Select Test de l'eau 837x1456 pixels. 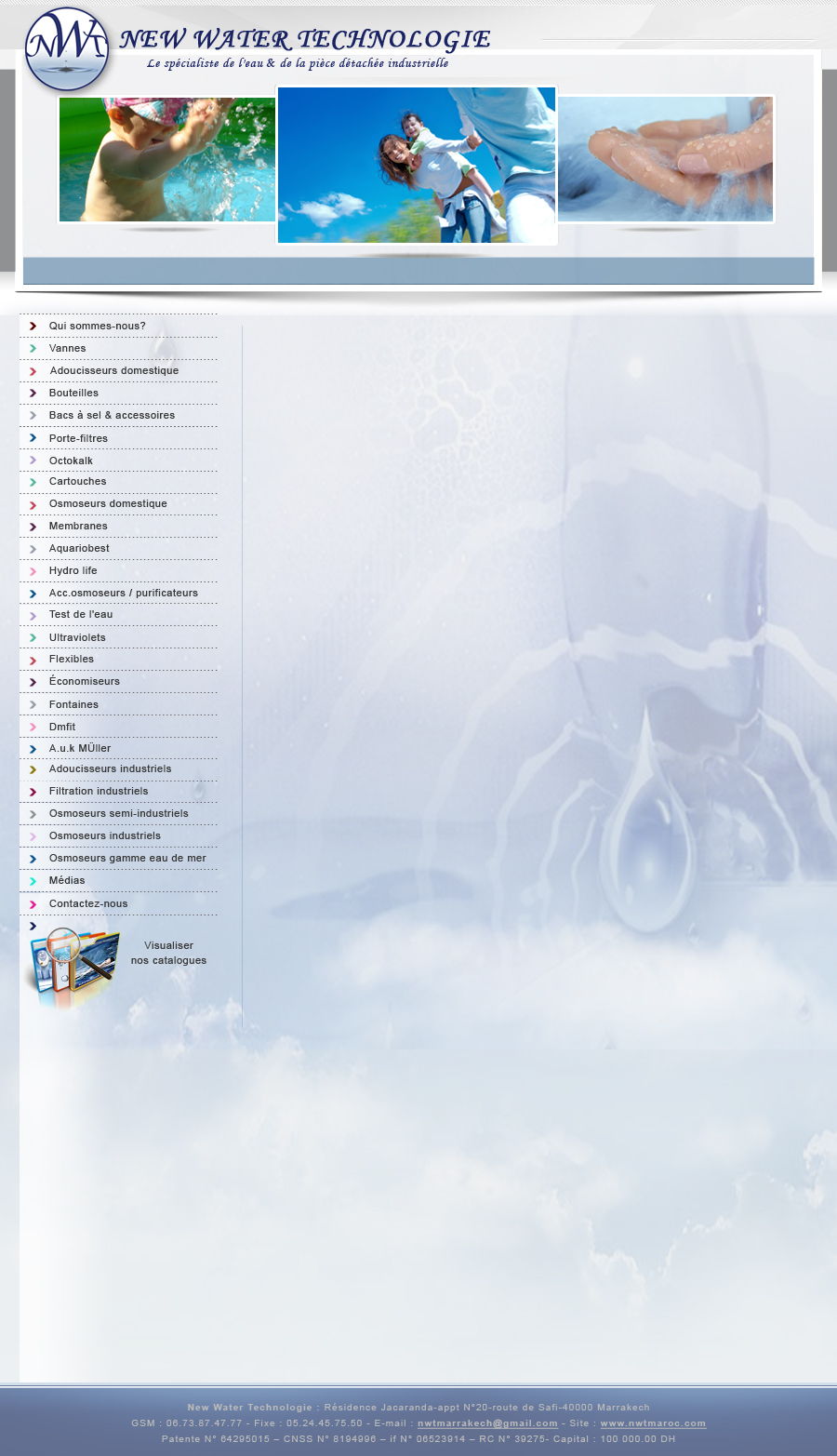(81, 615)
